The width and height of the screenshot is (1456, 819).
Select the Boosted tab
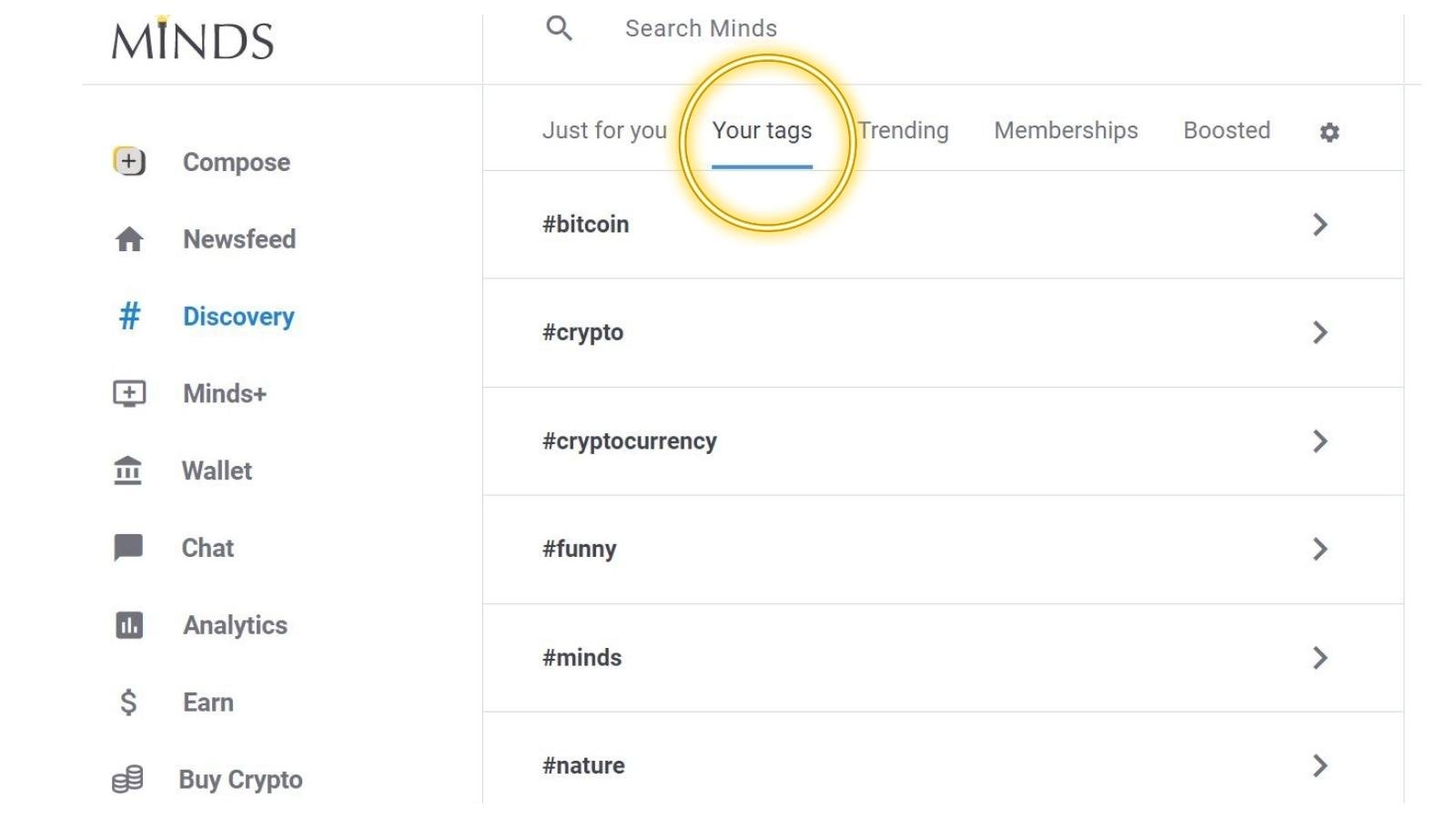point(1227,130)
